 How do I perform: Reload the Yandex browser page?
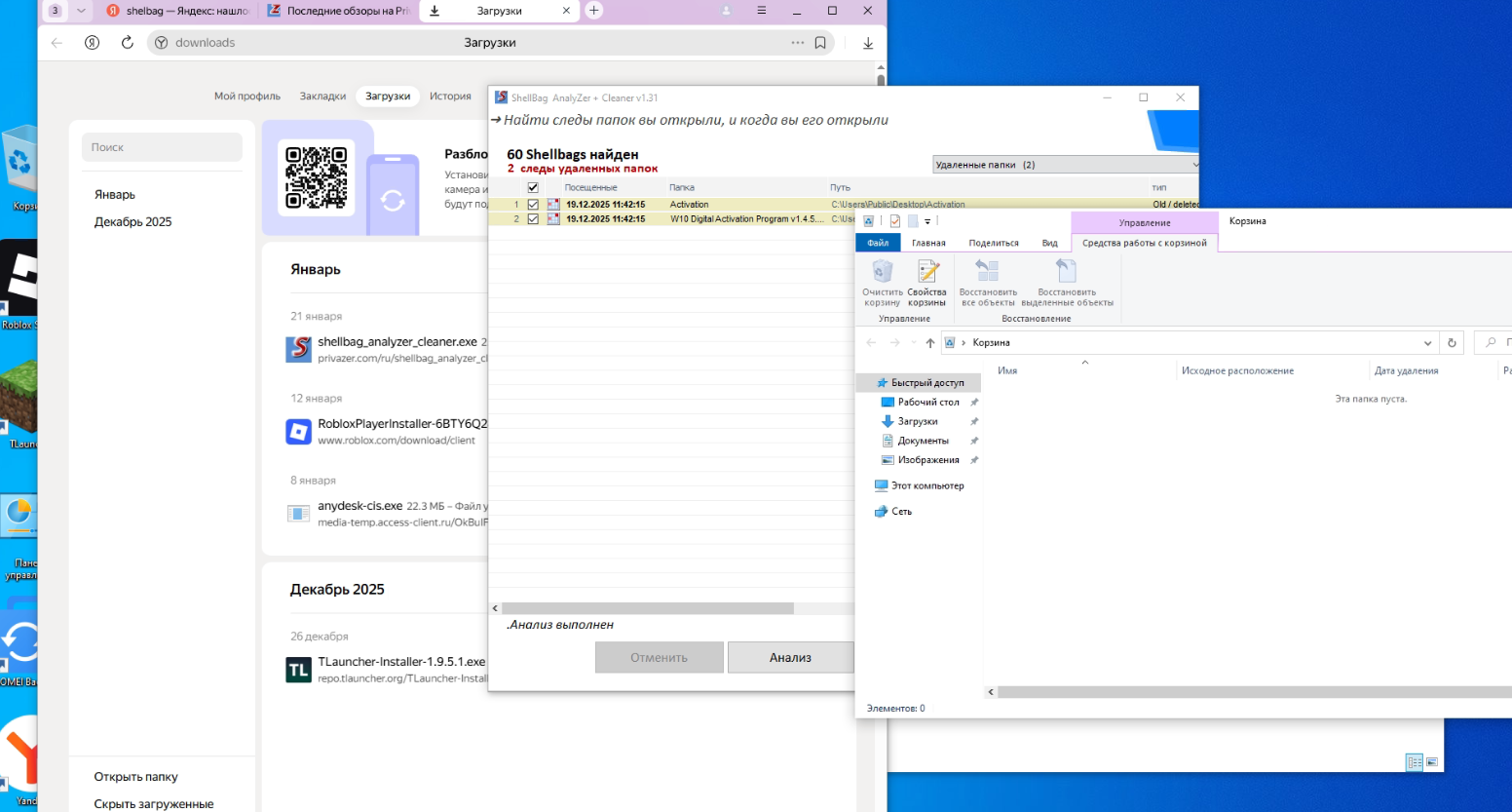[127, 43]
